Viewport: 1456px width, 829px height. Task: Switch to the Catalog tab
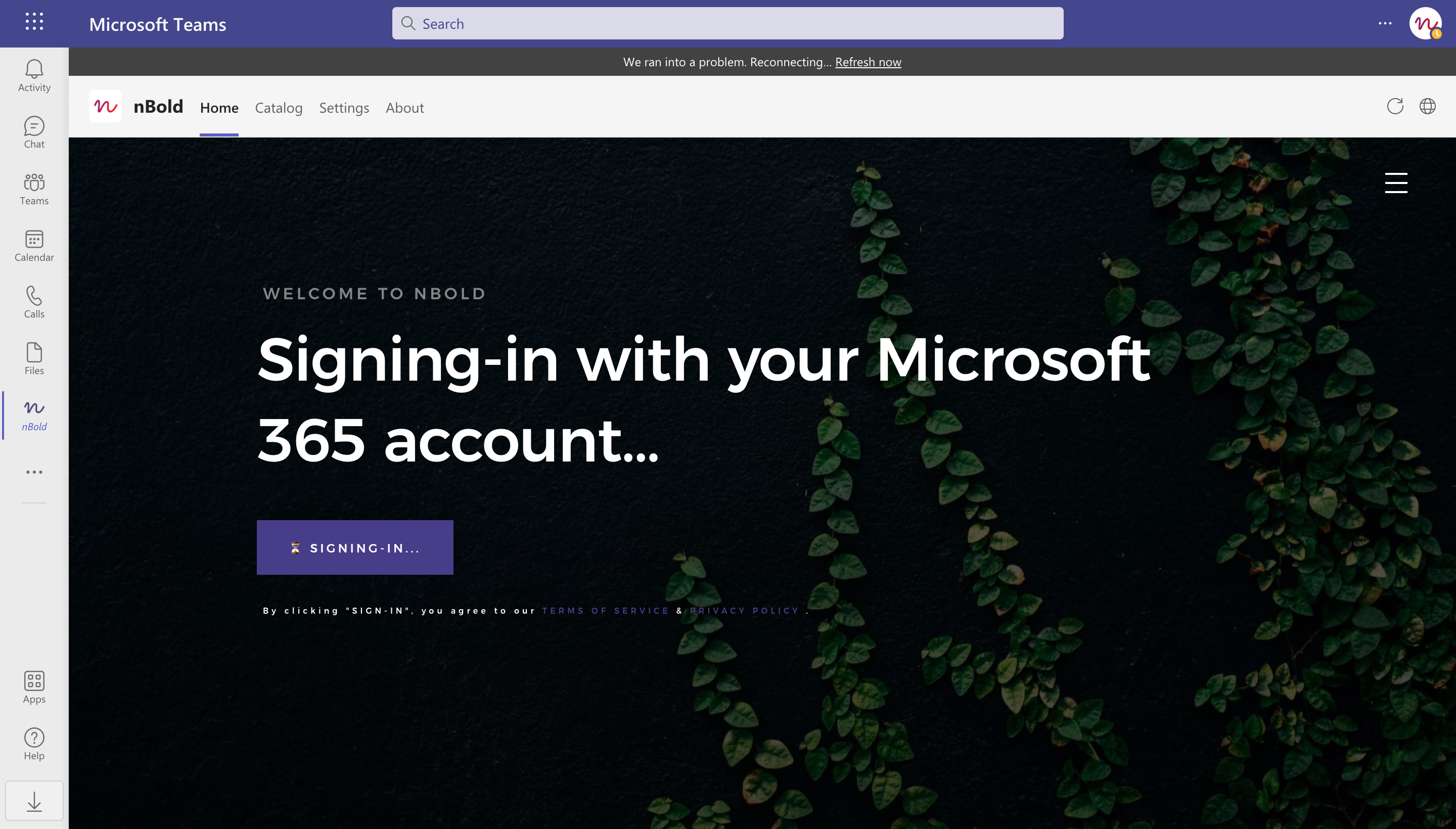click(279, 108)
